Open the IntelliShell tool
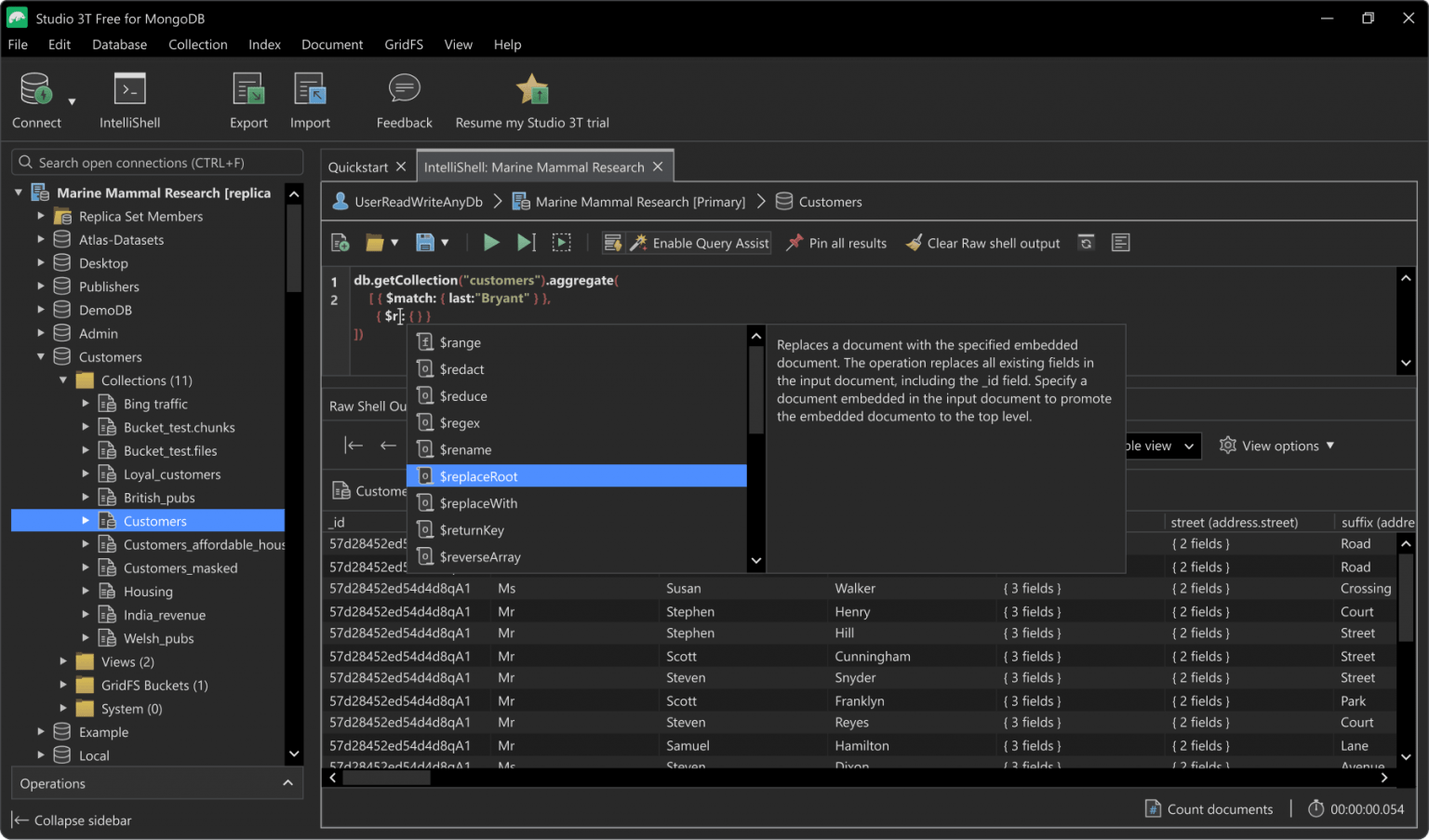Viewport: 1429px width, 840px height. tap(129, 98)
